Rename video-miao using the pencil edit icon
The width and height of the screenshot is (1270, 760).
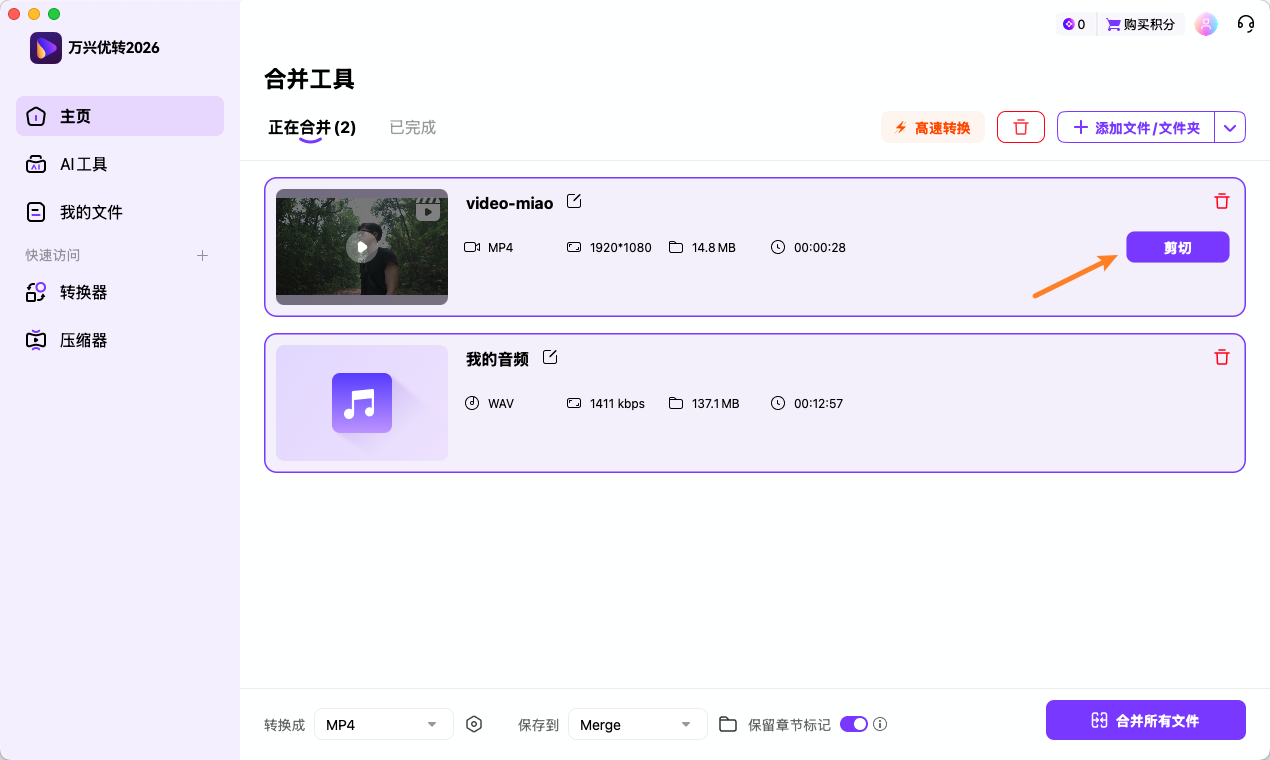(x=574, y=201)
